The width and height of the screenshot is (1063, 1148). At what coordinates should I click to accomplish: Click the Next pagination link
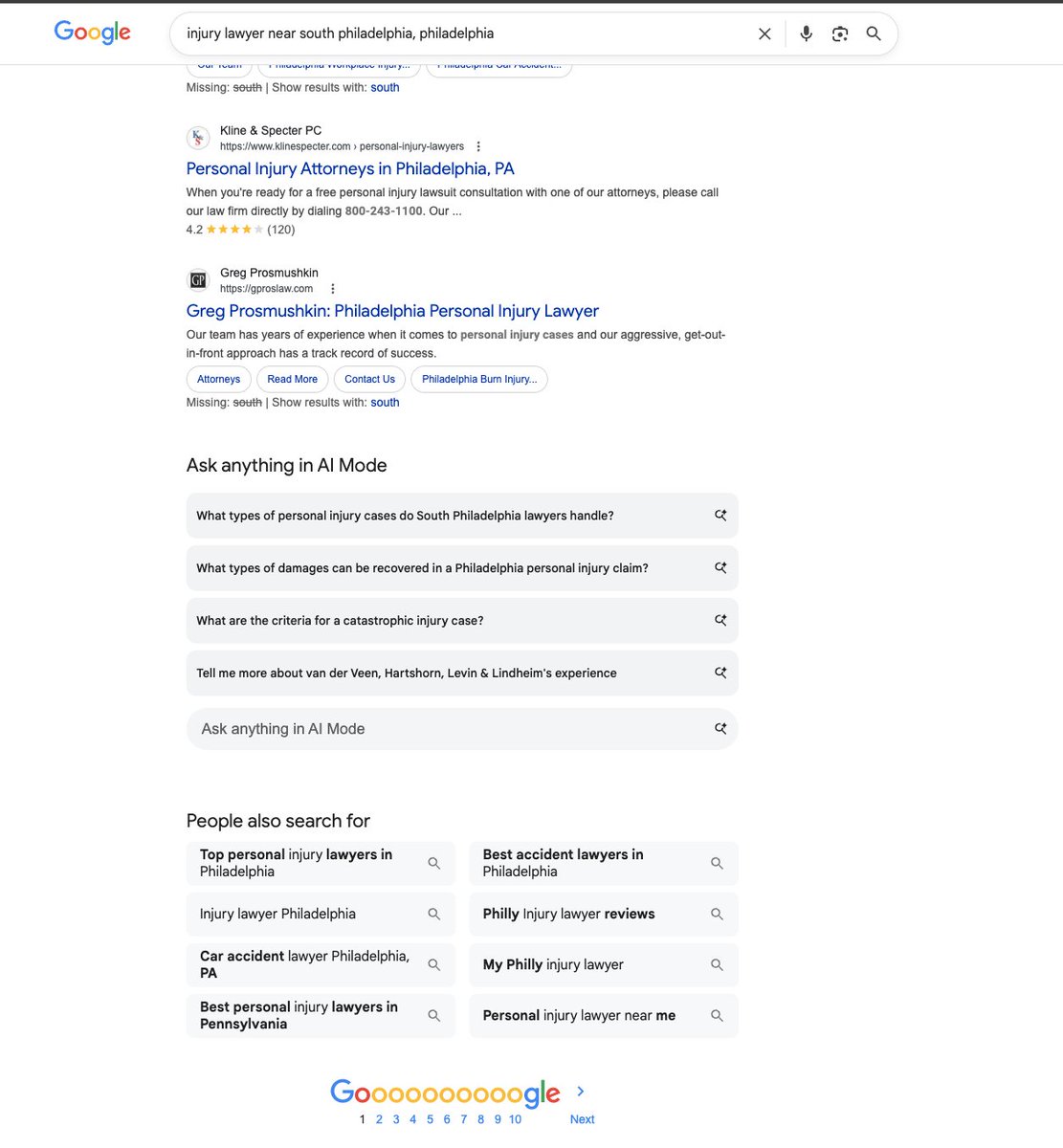(582, 1119)
